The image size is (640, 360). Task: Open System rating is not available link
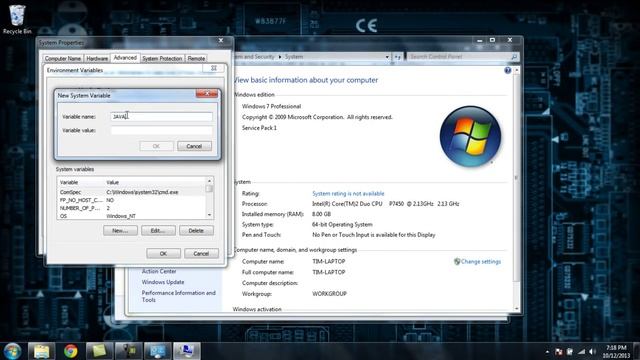click(x=348, y=193)
